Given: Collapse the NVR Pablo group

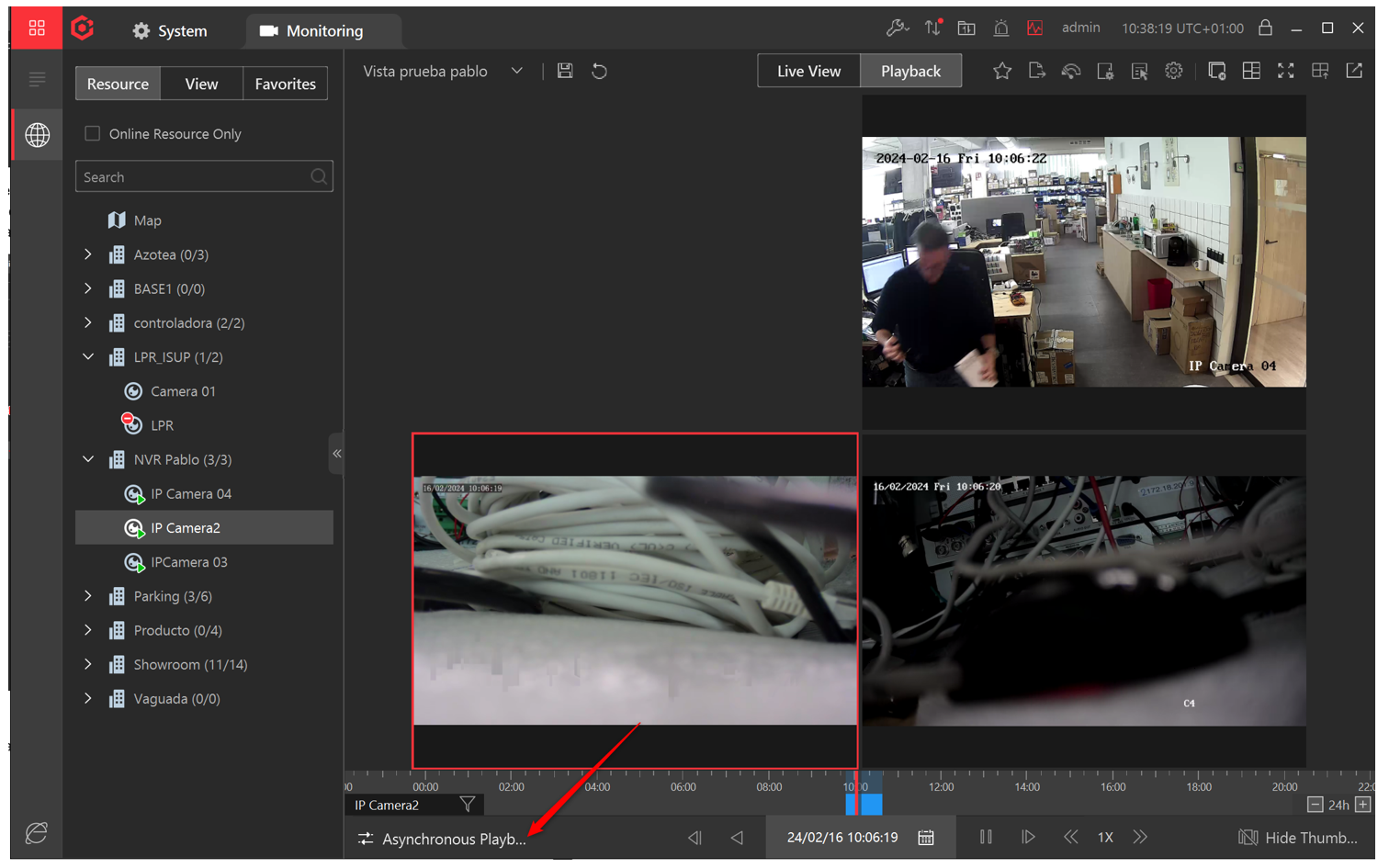Looking at the screenshot, I should (88, 459).
